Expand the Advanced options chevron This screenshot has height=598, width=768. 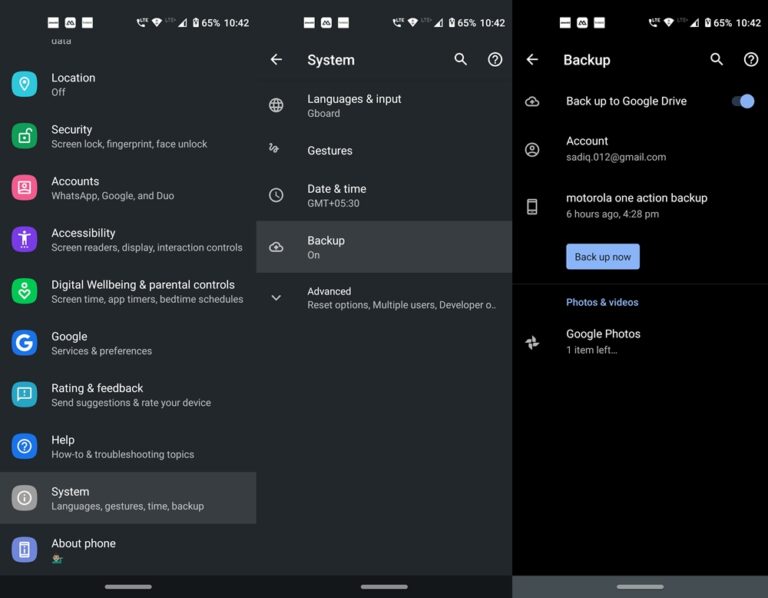(x=276, y=298)
